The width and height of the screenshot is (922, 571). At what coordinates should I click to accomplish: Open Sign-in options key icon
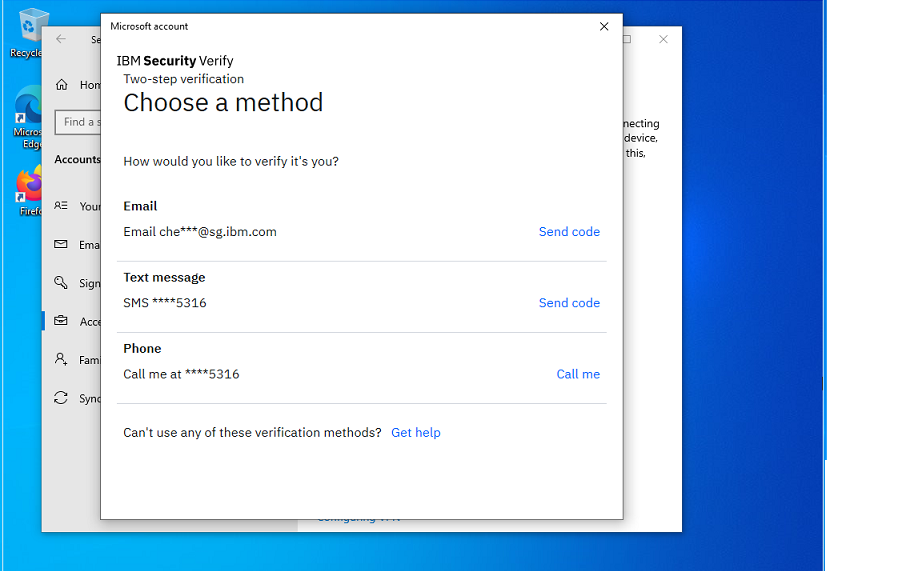pyautogui.click(x=61, y=283)
